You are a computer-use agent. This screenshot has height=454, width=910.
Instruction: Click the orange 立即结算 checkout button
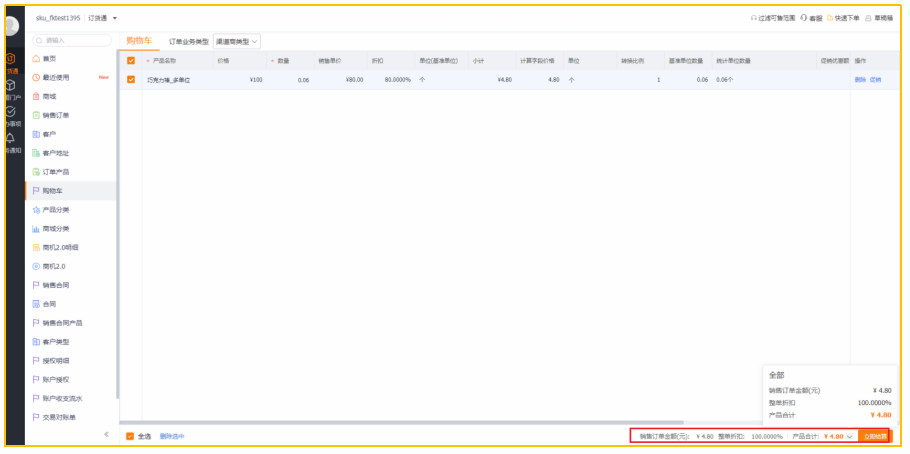tap(875, 436)
